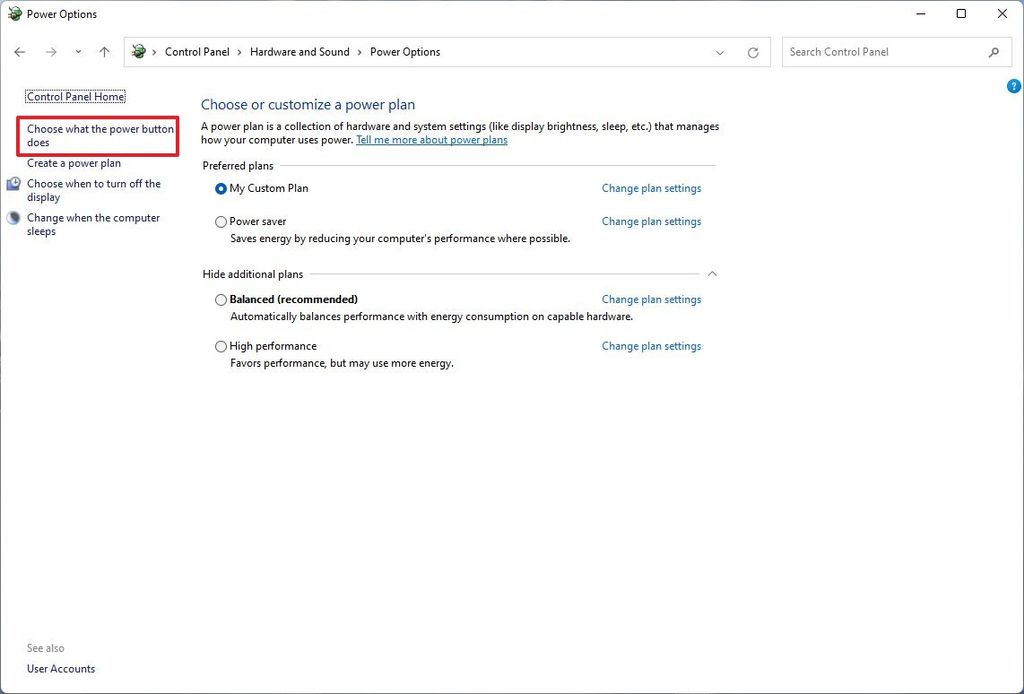Open the recent pages dropdown next to forward arrow
The image size is (1024, 694).
tap(77, 52)
